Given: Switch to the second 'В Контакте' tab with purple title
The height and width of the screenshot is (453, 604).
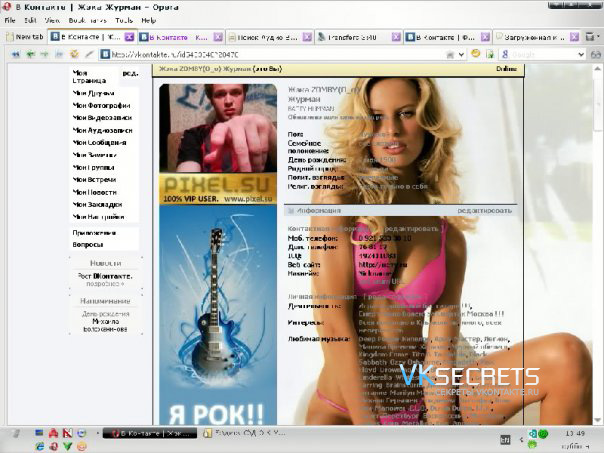Looking at the screenshot, I should tap(180, 37).
